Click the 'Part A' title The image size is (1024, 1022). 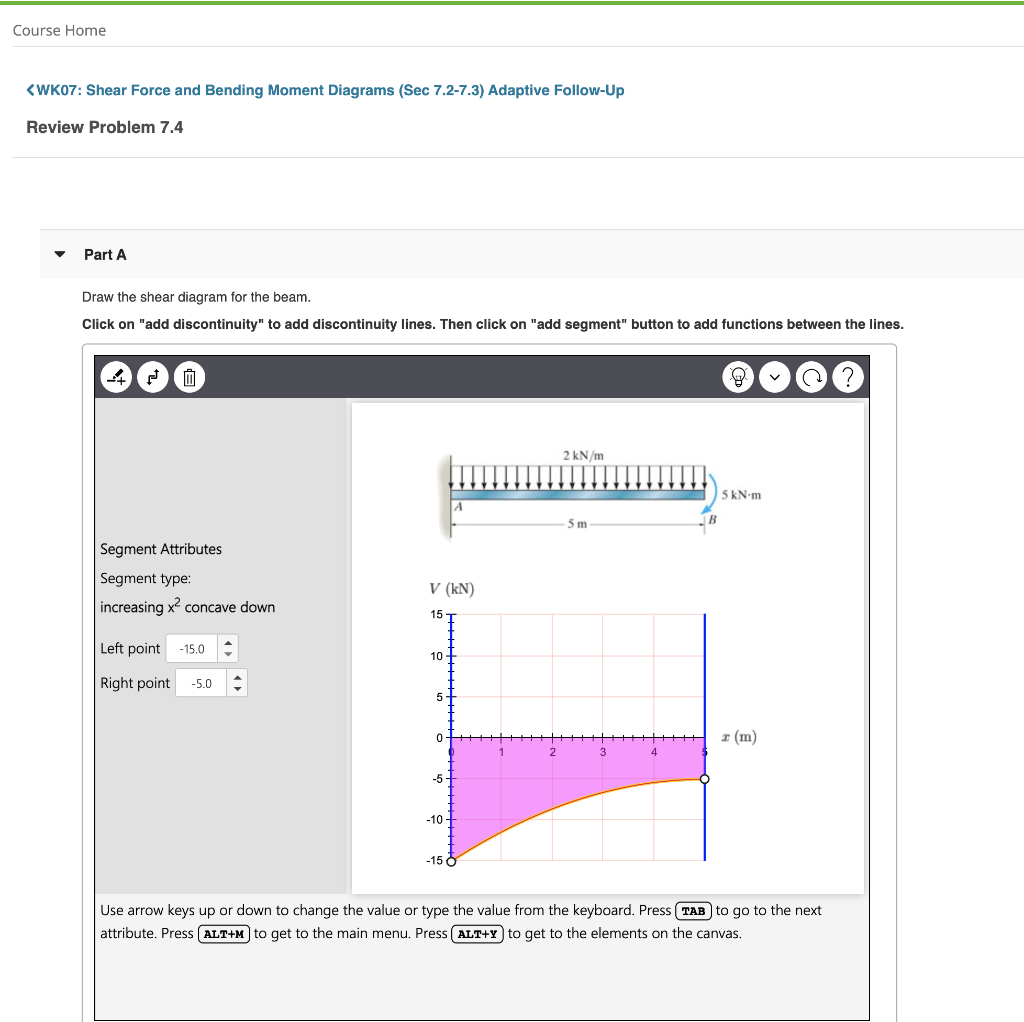coord(105,255)
